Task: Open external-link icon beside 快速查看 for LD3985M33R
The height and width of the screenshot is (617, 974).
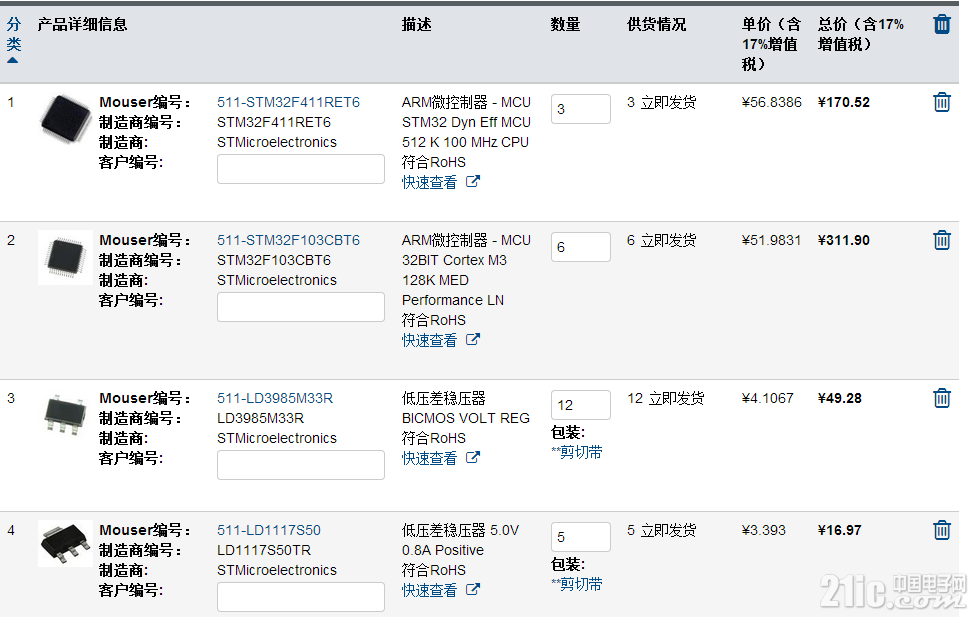Action: tap(473, 457)
